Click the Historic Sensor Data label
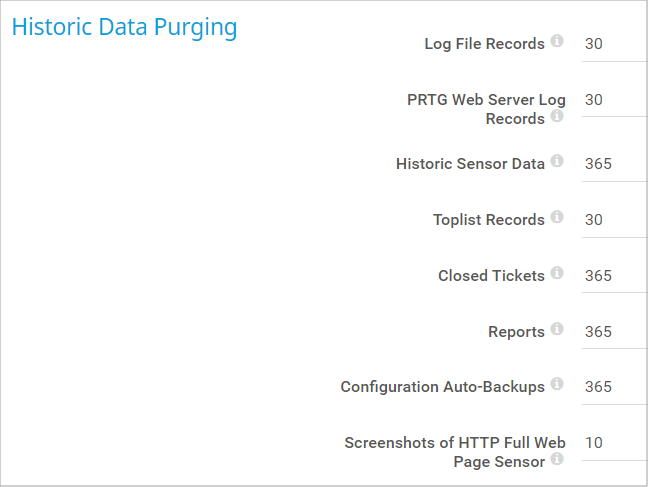 (x=470, y=164)
